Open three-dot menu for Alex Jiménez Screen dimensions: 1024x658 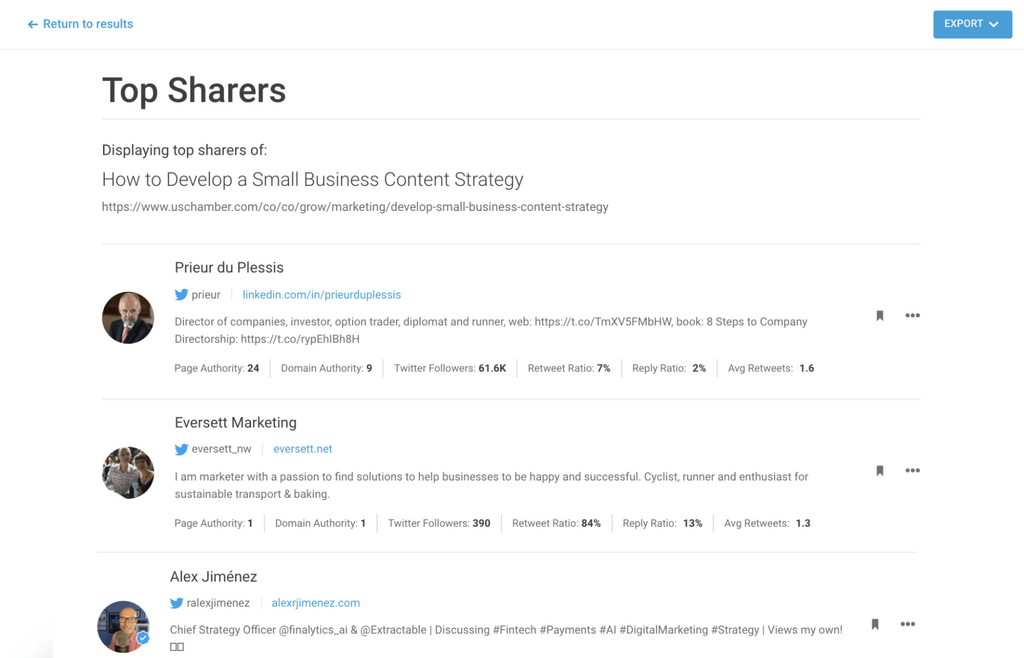[907, 625]
